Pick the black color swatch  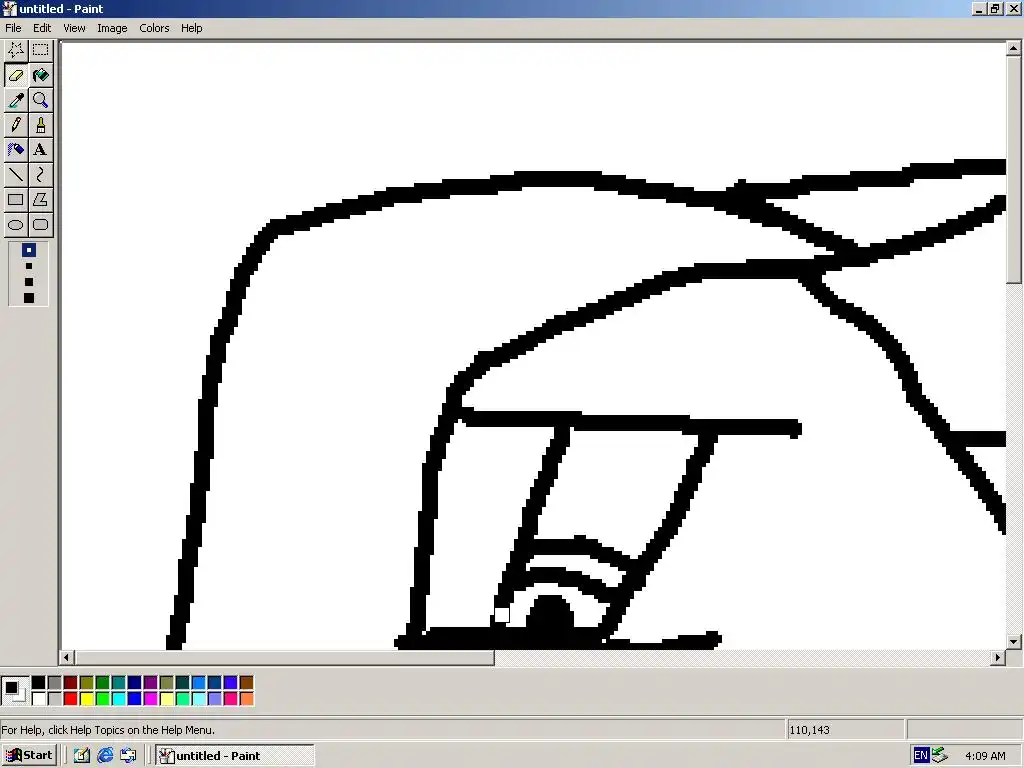[x=39, y=682]
